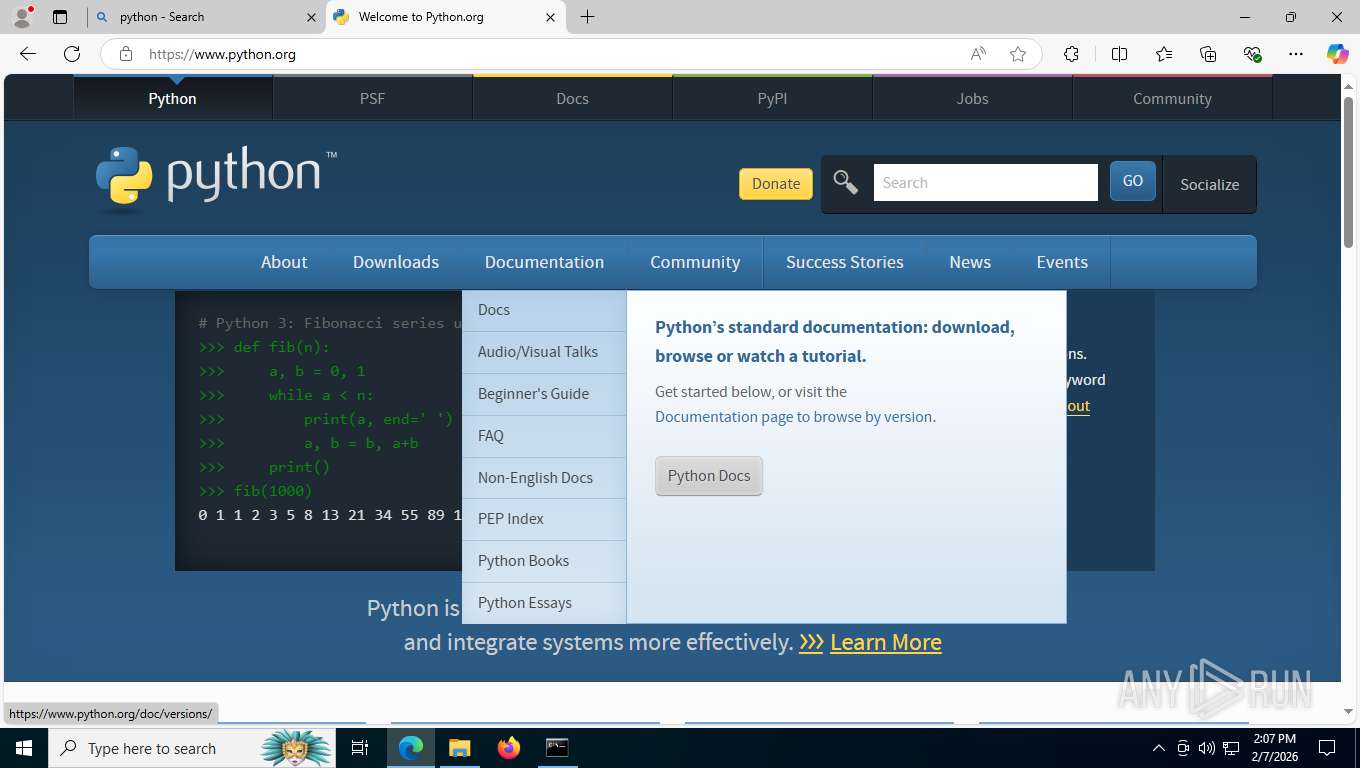Screen dimensions: 1360x768
Task: Choose Docs in the Documentation submenu
Action: tap(544, 310)
